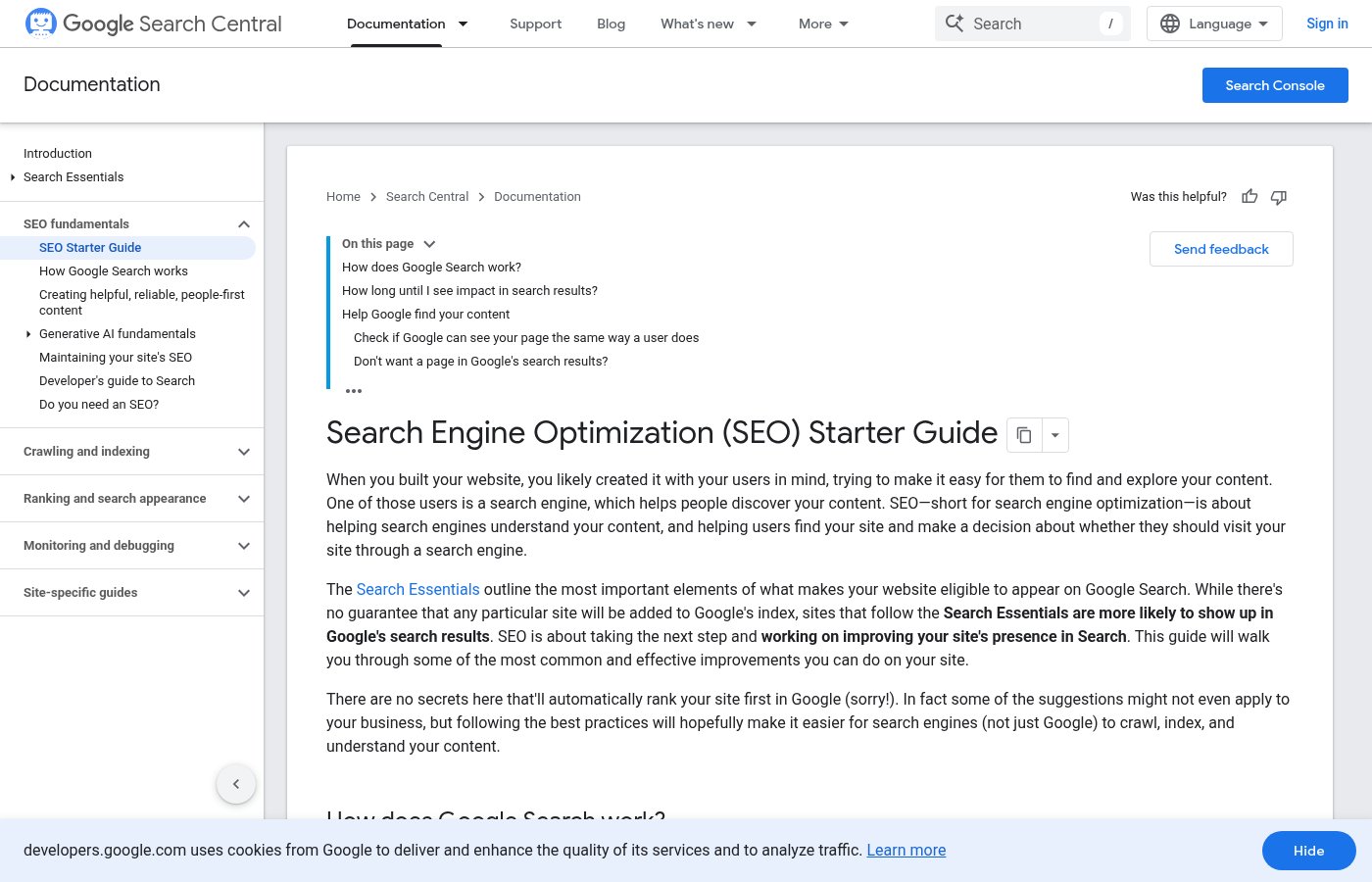Expand Monitoring and debugging section
The image size is (1372, 882).
244,546
